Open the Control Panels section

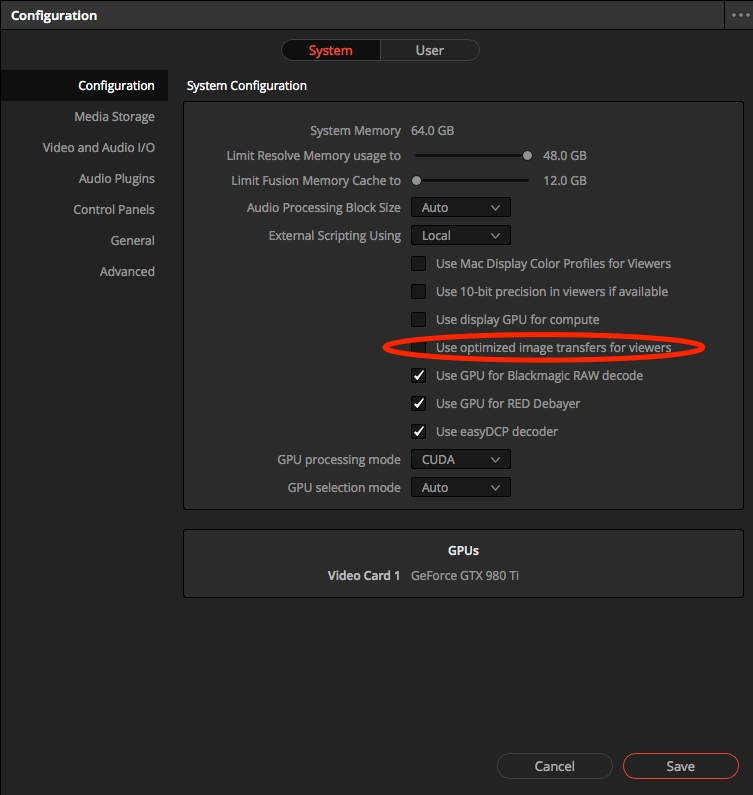pyautogui.click(x=114, y=209)
